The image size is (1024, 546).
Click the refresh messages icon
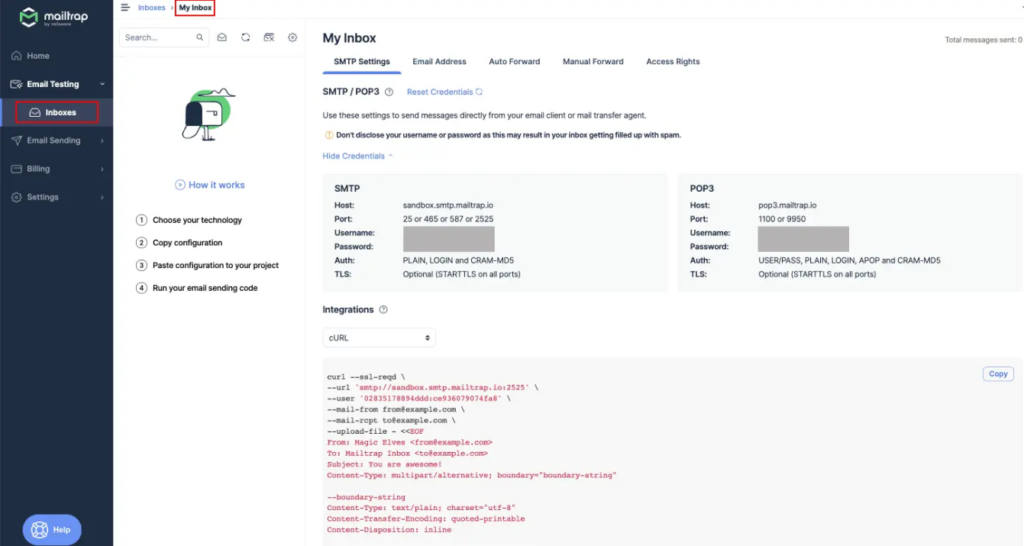(246, 37)
